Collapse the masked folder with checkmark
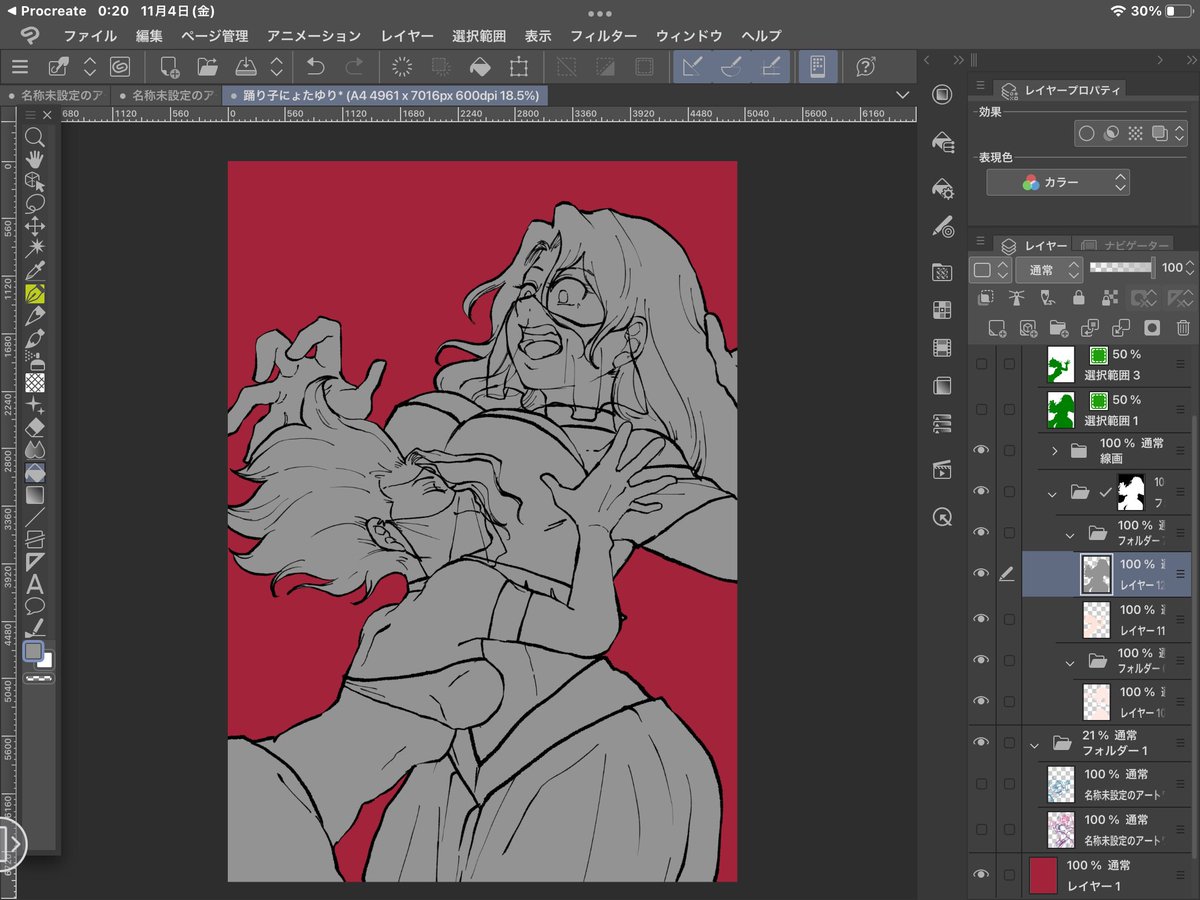The height and width of the screenshot is (900, 1200). pos(1053,492)
